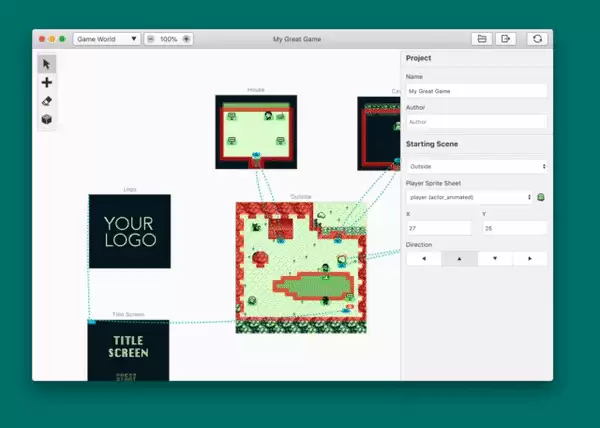
Task: Open the Game World view dropdown
Action: [107, 39]
